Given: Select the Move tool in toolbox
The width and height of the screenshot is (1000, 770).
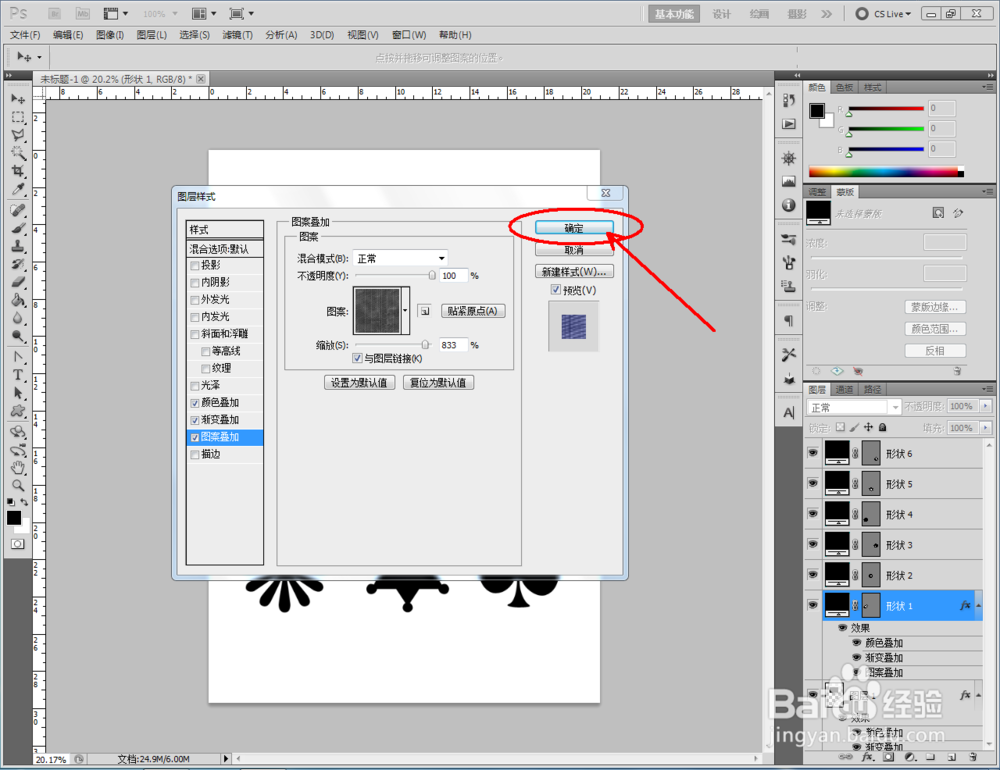Looking at the screenshot, I should coord(18,99).
